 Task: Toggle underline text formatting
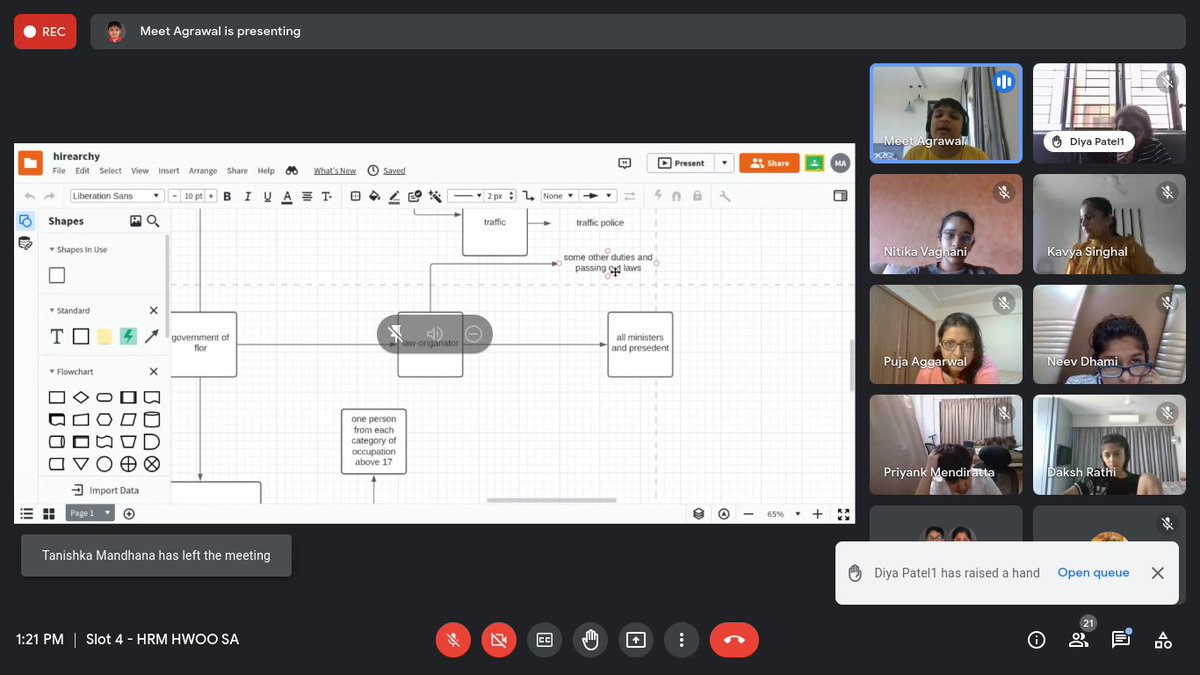pos(267,196)
